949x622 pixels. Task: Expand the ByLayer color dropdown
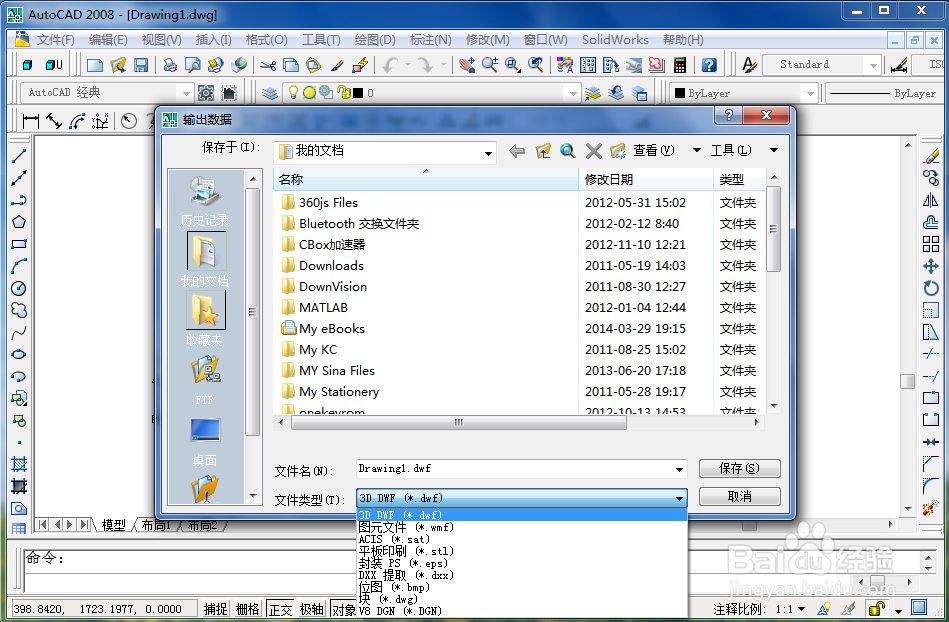click(x=809, y=93)
